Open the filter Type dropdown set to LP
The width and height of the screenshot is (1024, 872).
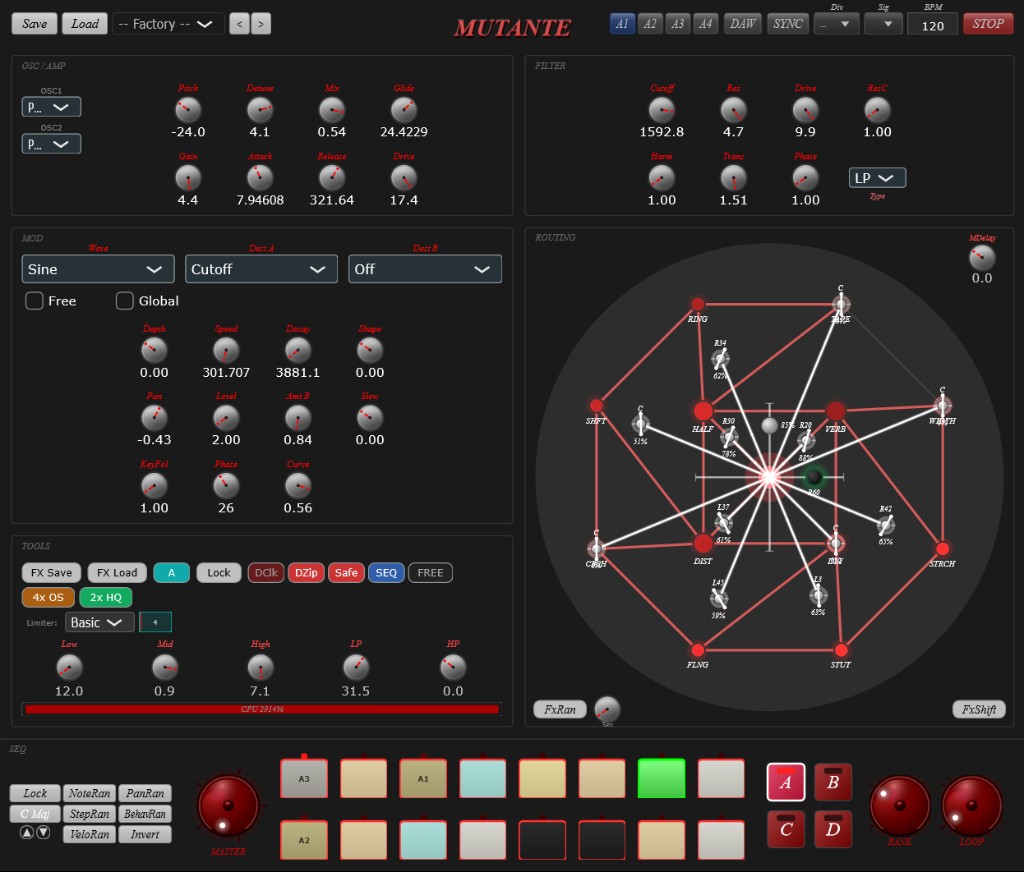[877, 177]
